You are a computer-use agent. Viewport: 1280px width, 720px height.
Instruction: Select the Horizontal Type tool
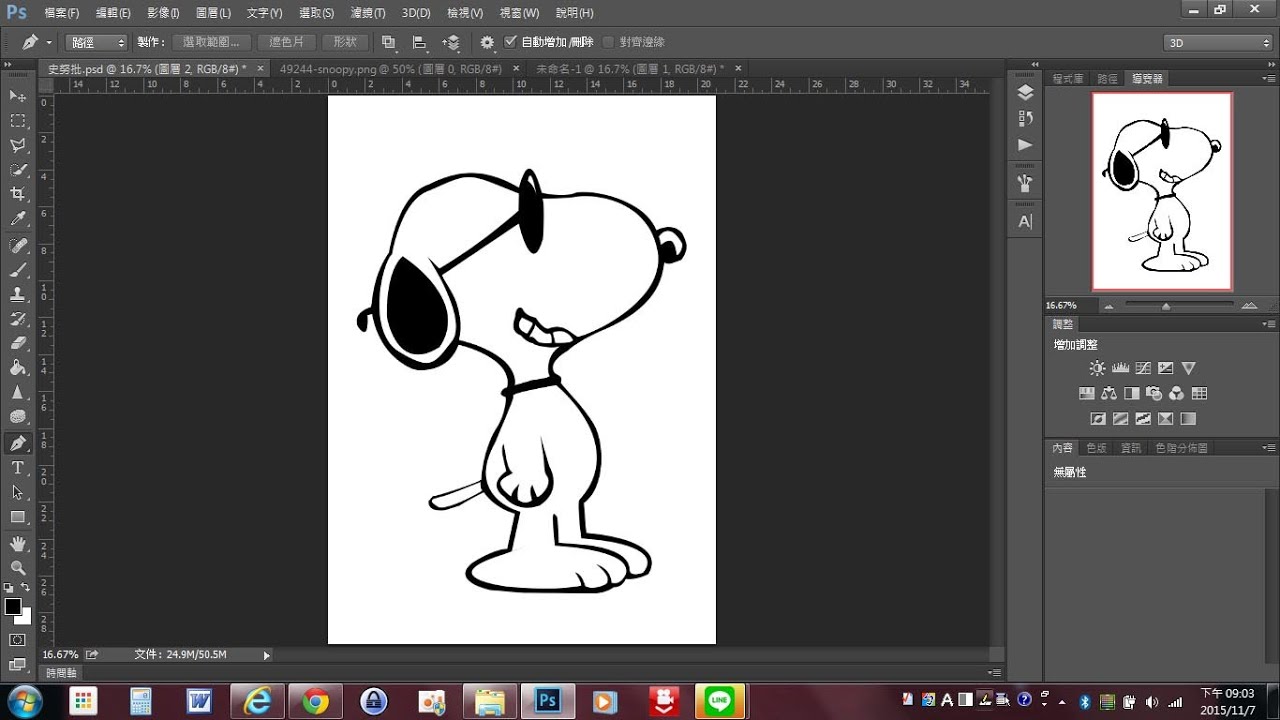18,468
